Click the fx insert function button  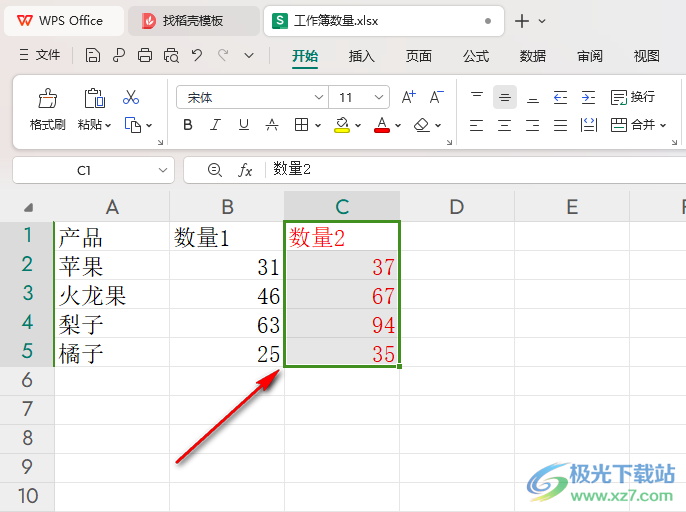tap(245, 170)
